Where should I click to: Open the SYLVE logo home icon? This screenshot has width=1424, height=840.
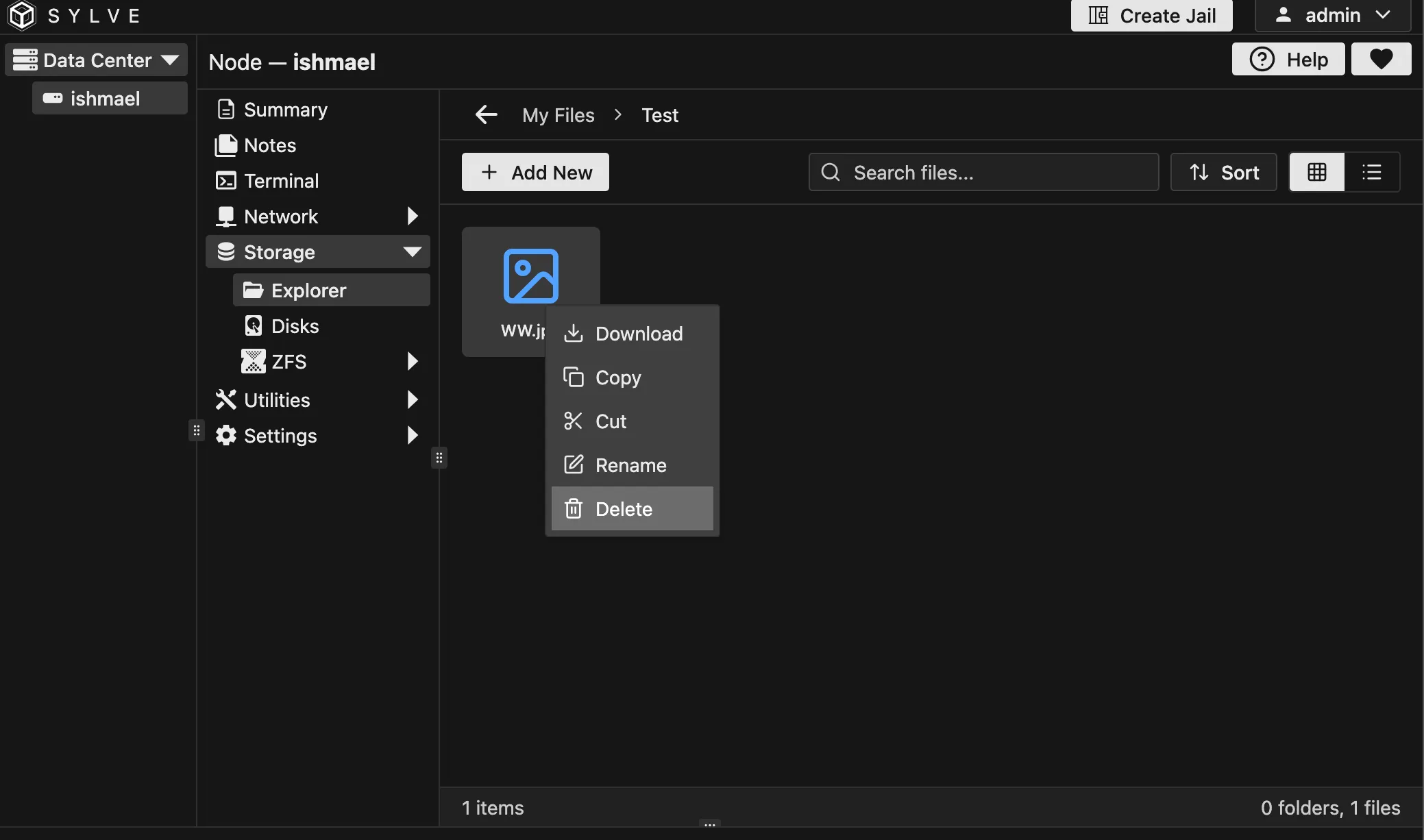21,15
